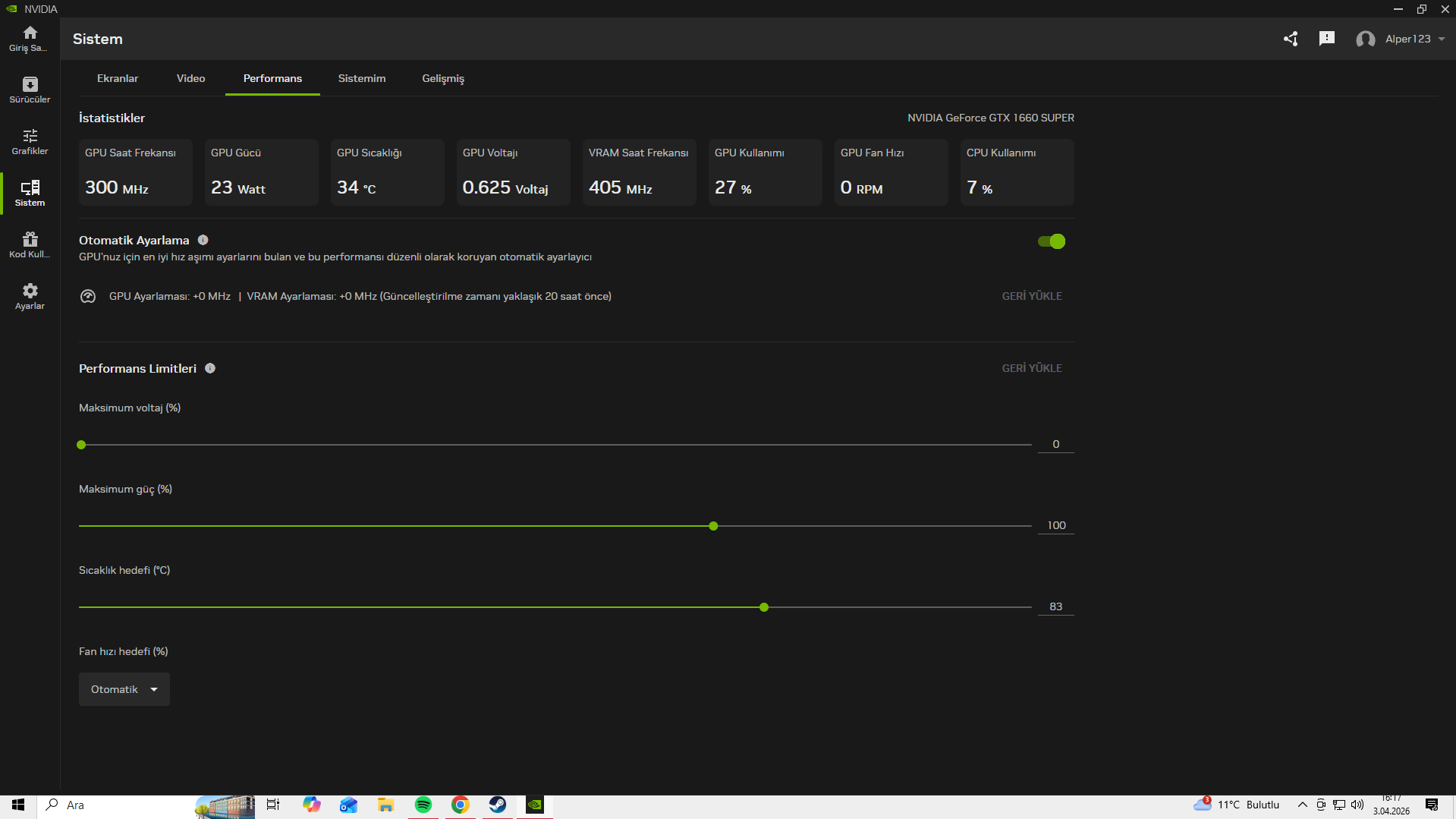Switch to the Ekranlar tab
The width and height of the screenshot is (1456, 819).
[118, 78]
